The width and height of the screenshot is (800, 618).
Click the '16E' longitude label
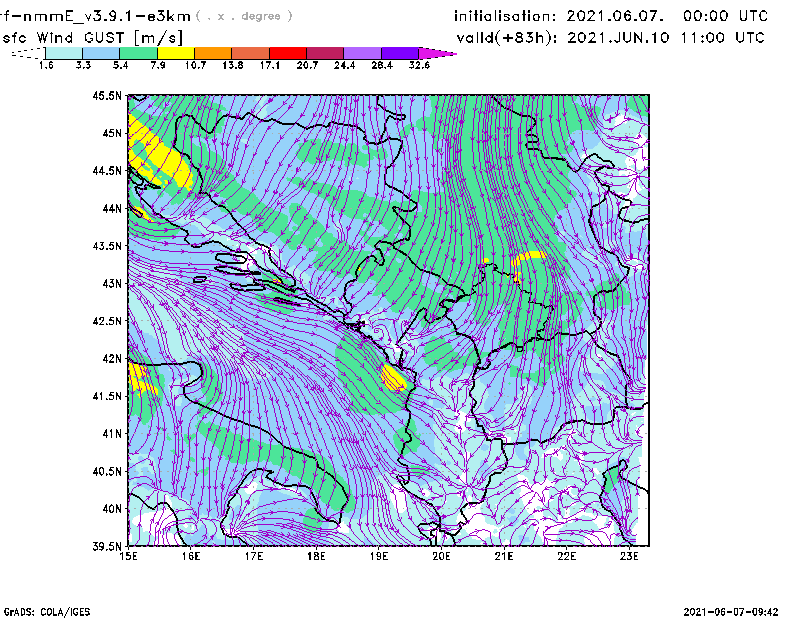(x=191, y=556)
